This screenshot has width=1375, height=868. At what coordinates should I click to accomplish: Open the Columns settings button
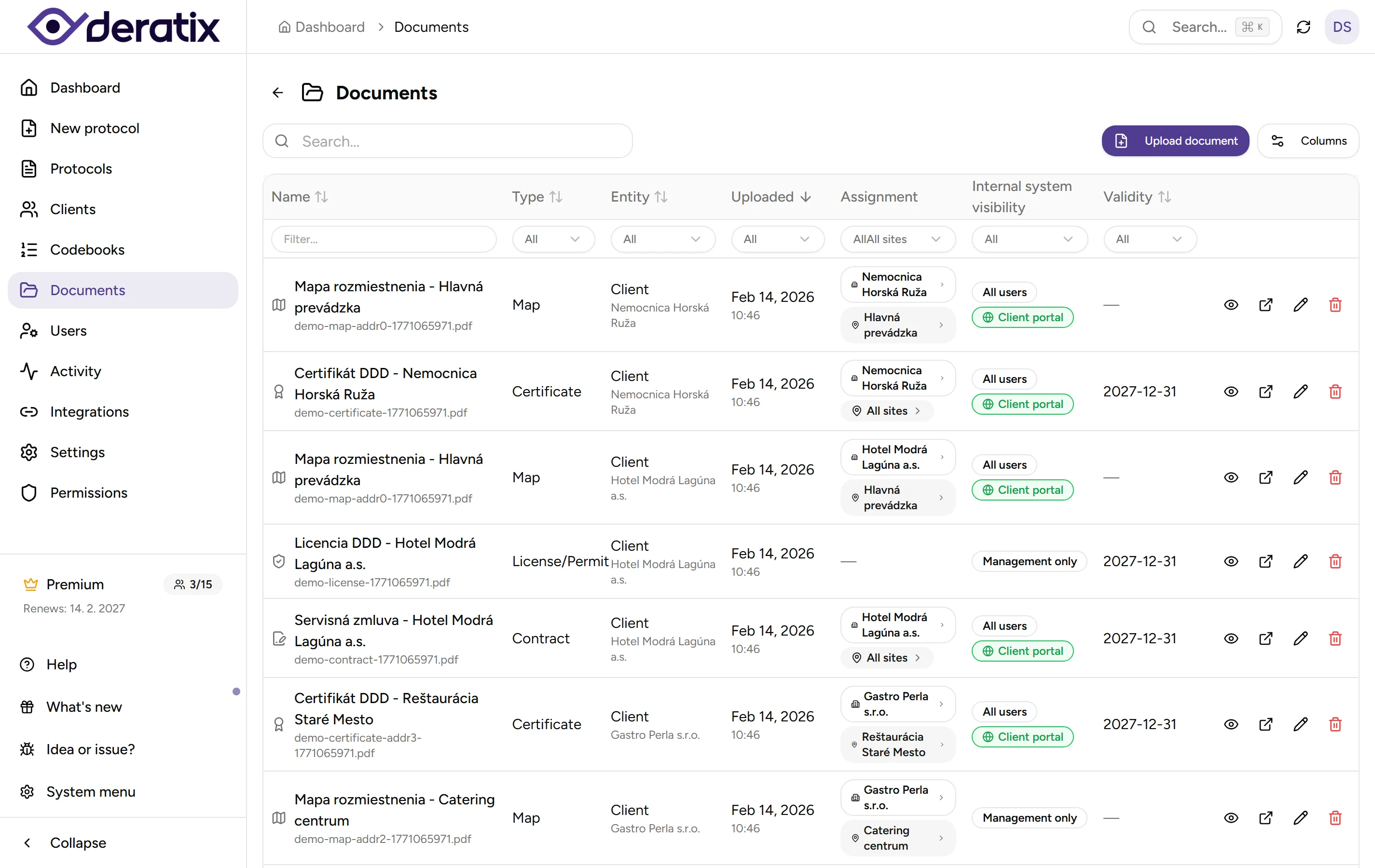(1308, 140)
